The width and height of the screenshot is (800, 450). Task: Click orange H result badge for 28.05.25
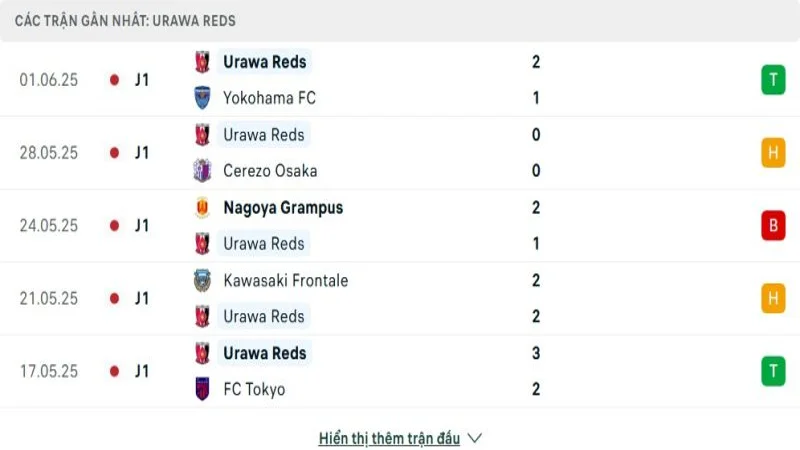click(772, 153)
